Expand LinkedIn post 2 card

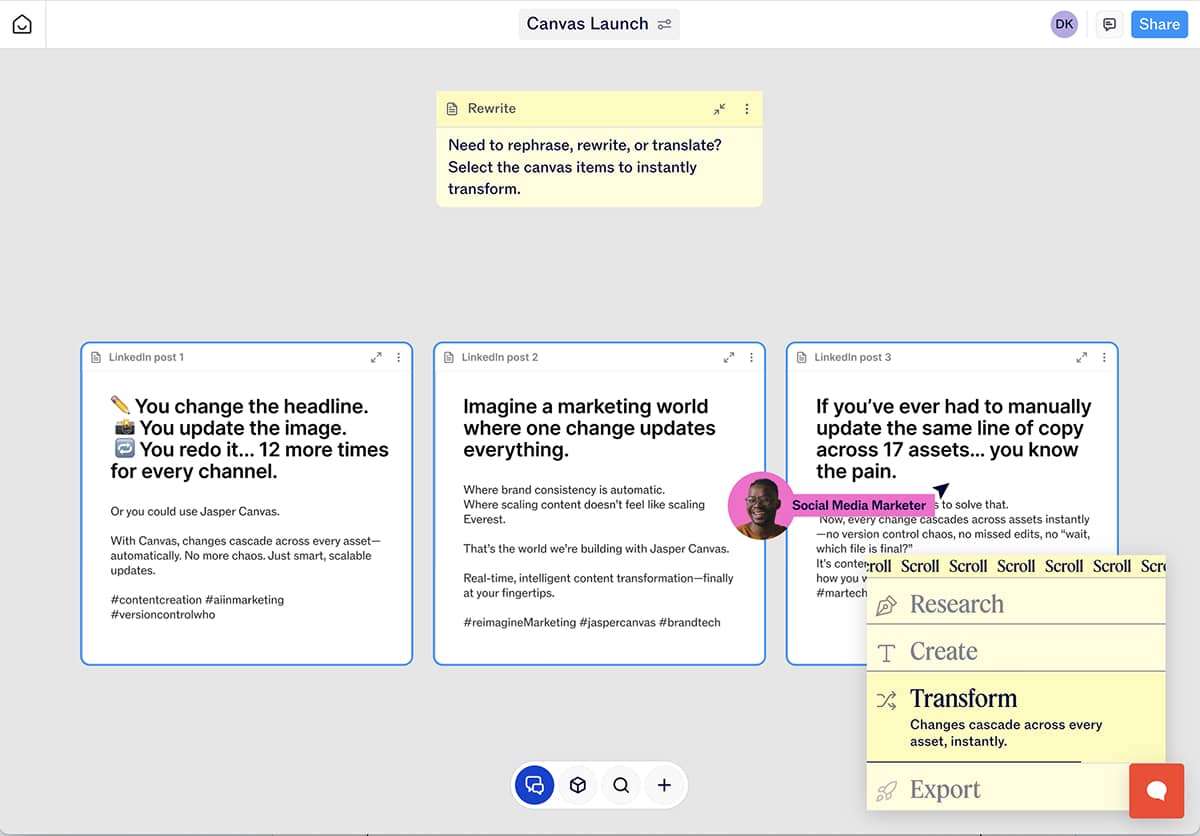[729, 357]
